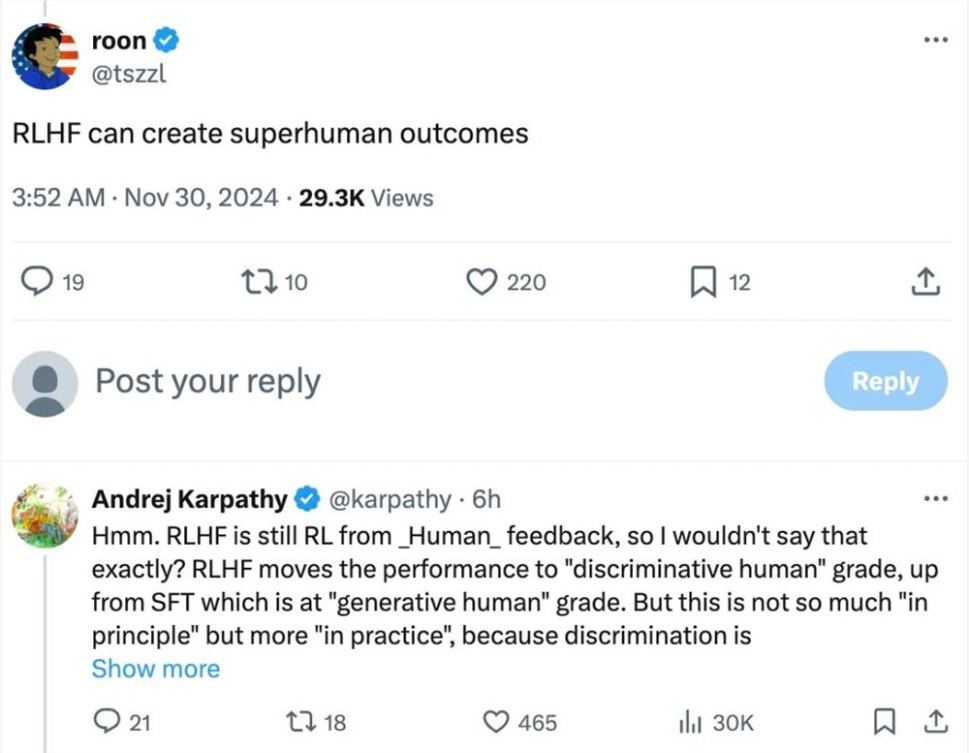The width and height of the screenshot is (969, 753).
Task: Open more options on Karpathy's reply
Action: tap(935, 498)
